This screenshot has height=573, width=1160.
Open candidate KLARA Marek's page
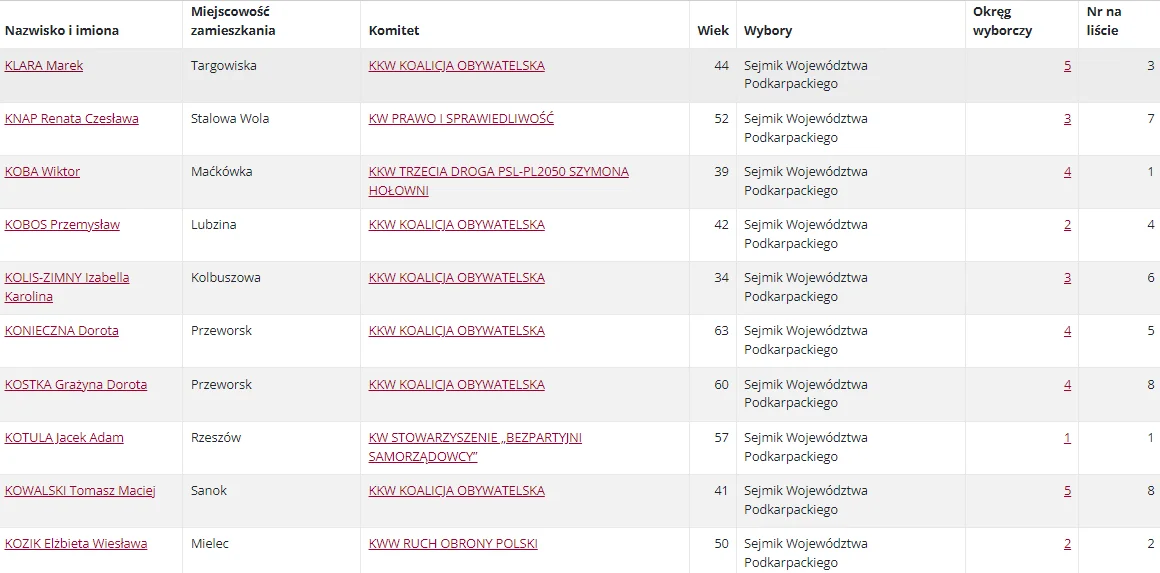(44, 66)
